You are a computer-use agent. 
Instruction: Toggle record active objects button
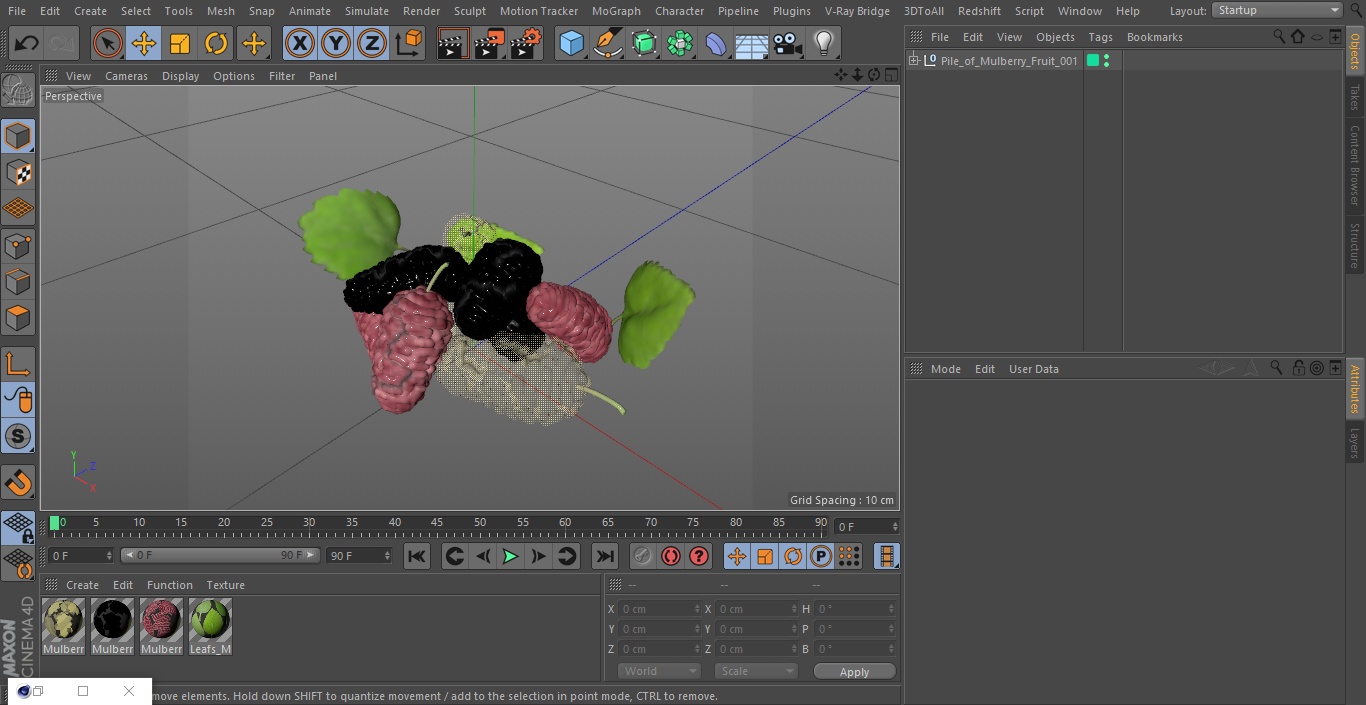pos(643,557)
